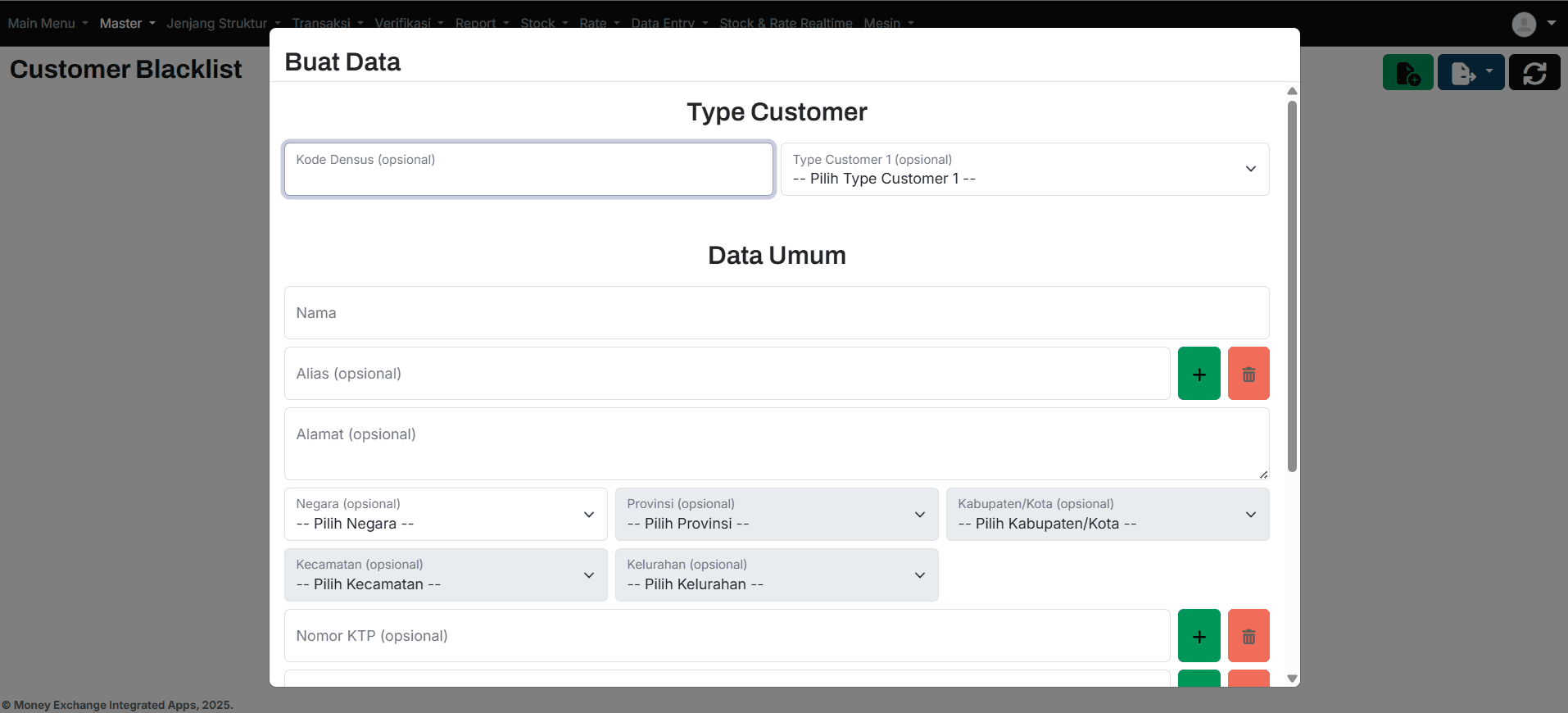Click the scrollbar down arrow in modal
Screen dimensions: 1568x713
[x=1292, y=679]
